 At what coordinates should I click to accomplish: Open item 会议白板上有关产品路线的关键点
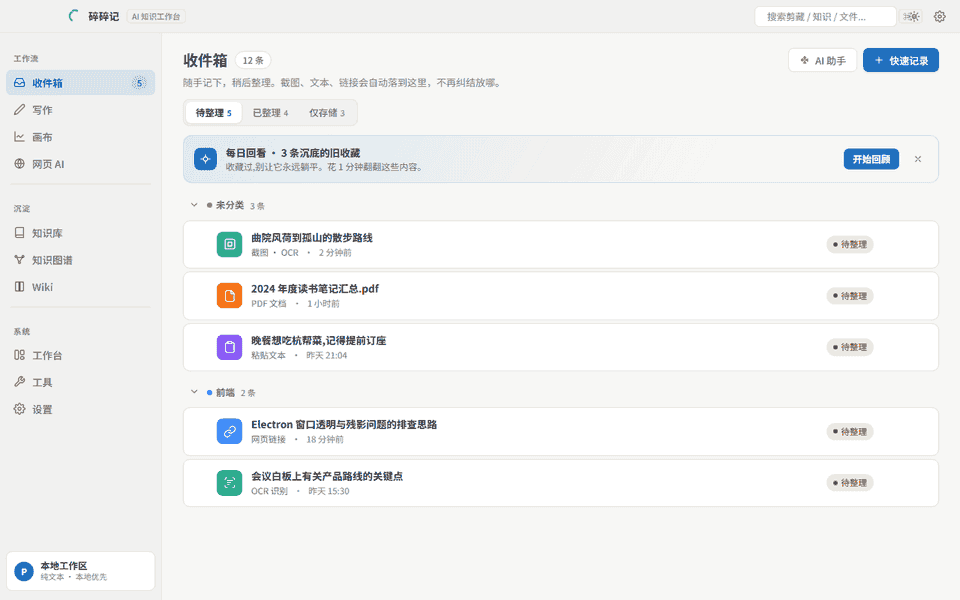[560, 482]
